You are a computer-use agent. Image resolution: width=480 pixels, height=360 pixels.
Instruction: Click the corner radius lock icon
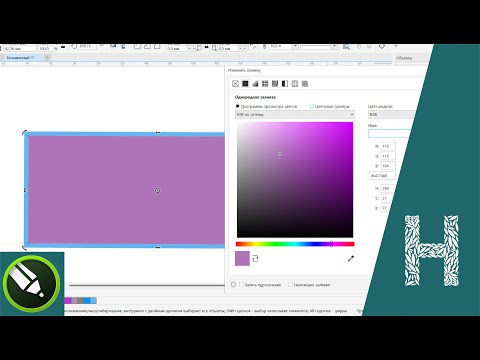tap(206, 47)
